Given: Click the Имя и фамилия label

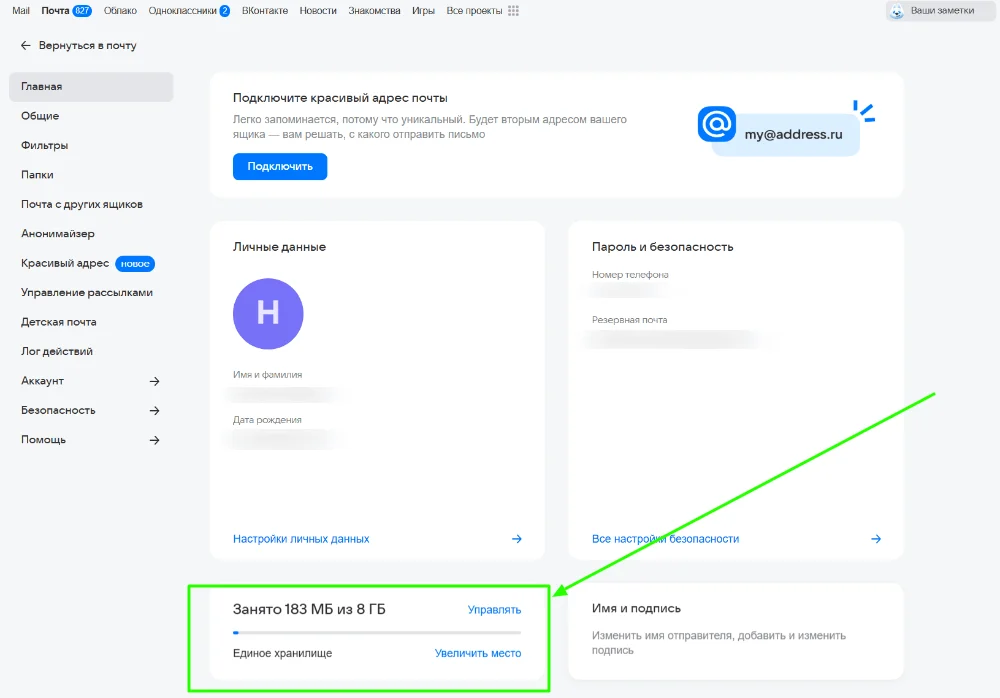Looking at the screenshot, I should click(267, 375).
